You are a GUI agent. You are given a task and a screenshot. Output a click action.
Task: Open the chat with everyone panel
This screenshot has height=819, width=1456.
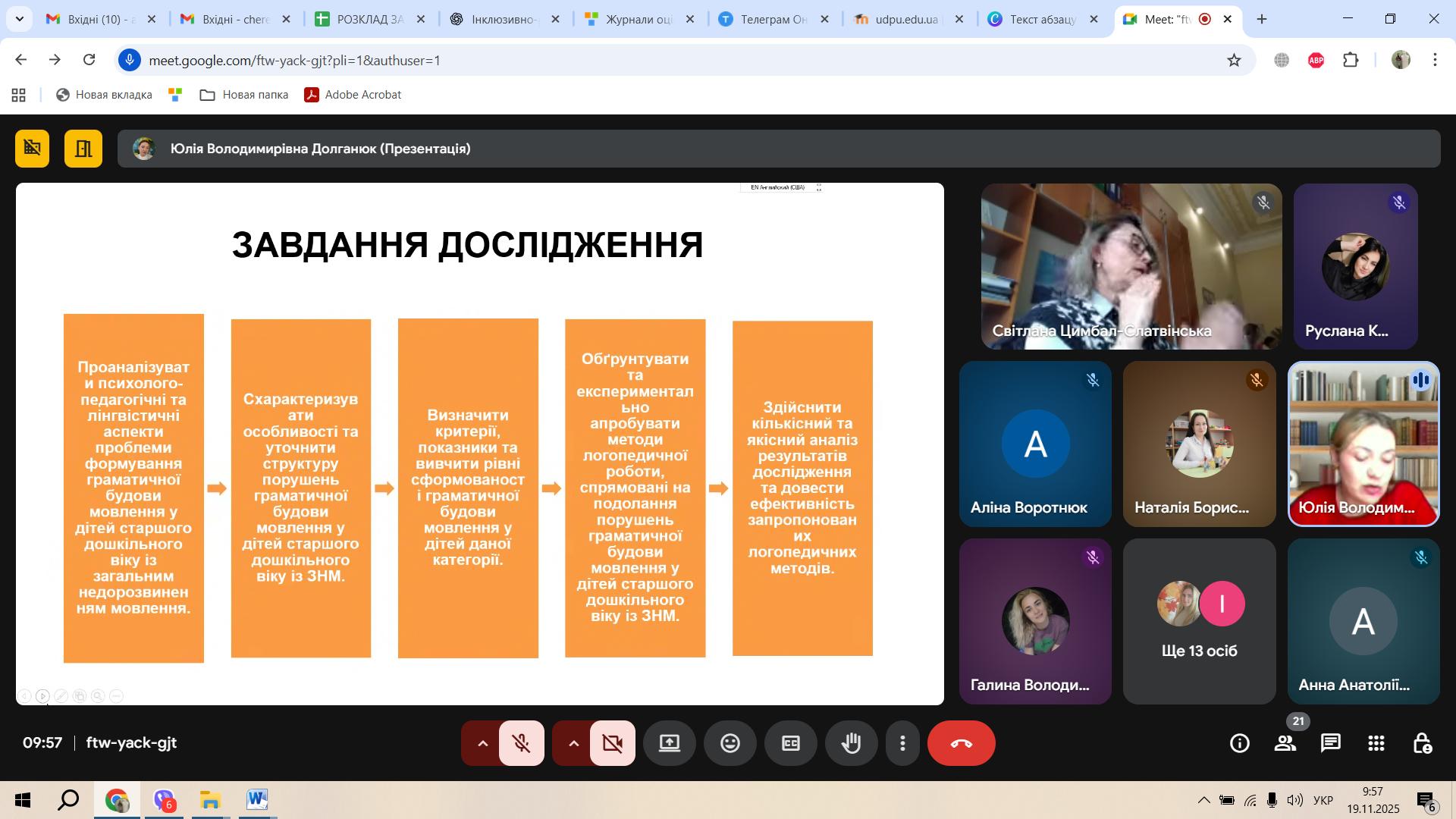pyautogui.click(x=1331, y=743)
